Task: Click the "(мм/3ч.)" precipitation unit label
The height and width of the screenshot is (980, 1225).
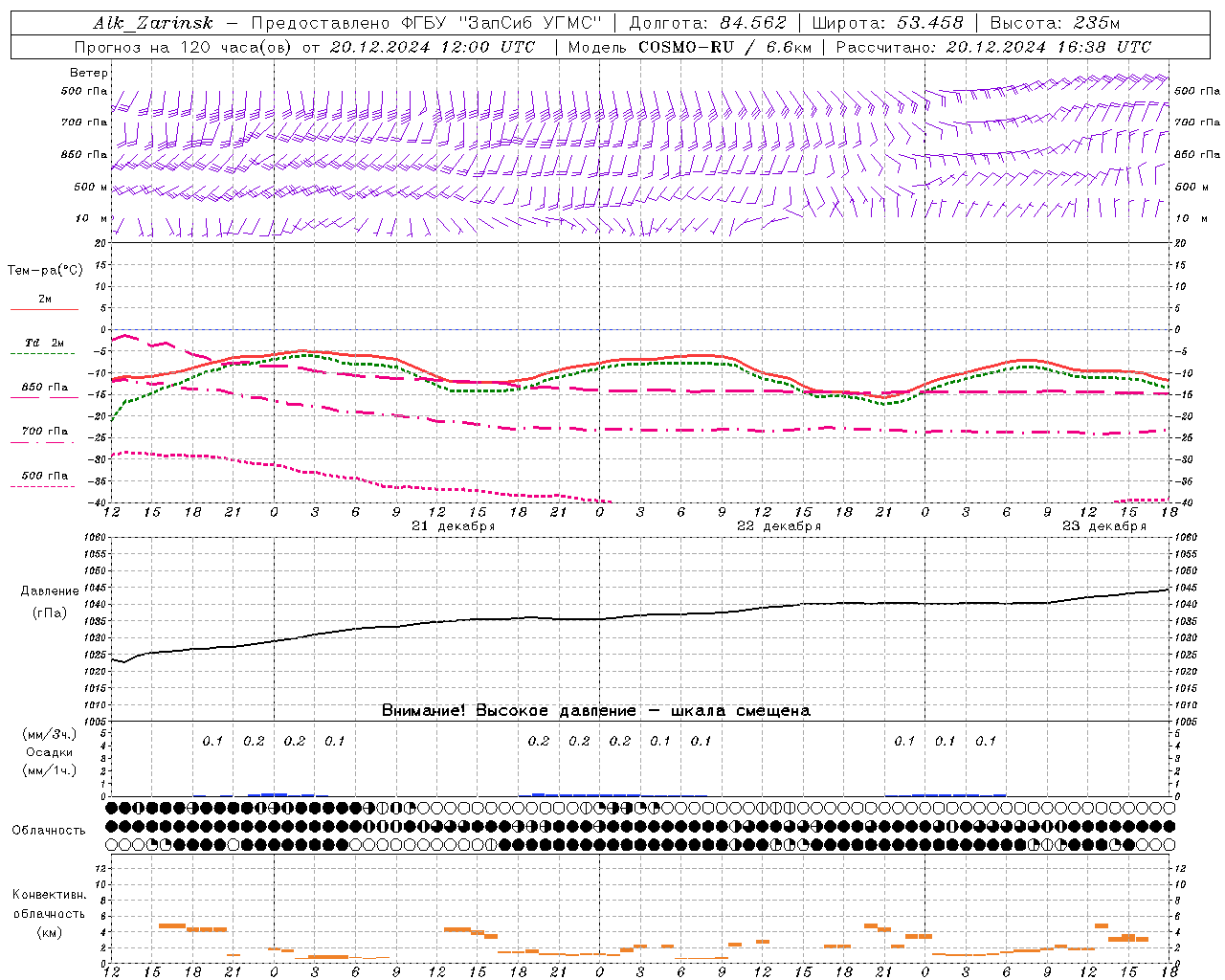Action: [x=50, y=734]
